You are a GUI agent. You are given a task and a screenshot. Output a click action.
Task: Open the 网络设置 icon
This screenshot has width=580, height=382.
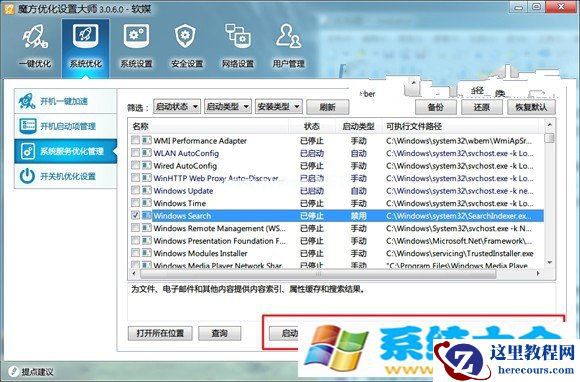[237, 37]
